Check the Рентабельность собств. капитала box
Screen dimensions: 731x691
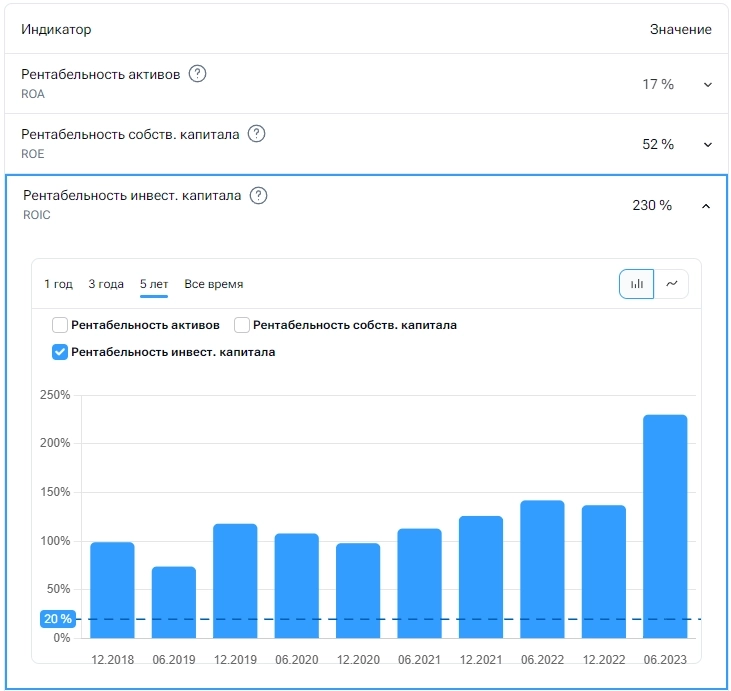coord(242,325)
